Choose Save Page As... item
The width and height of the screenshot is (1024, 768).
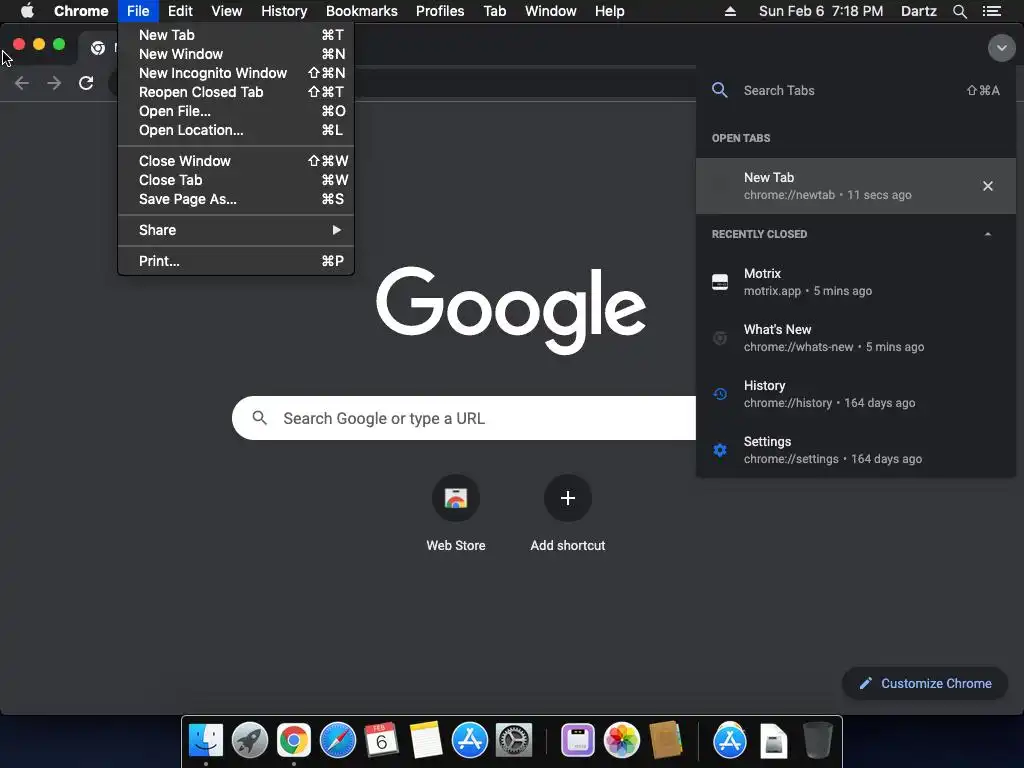(236, 199)
